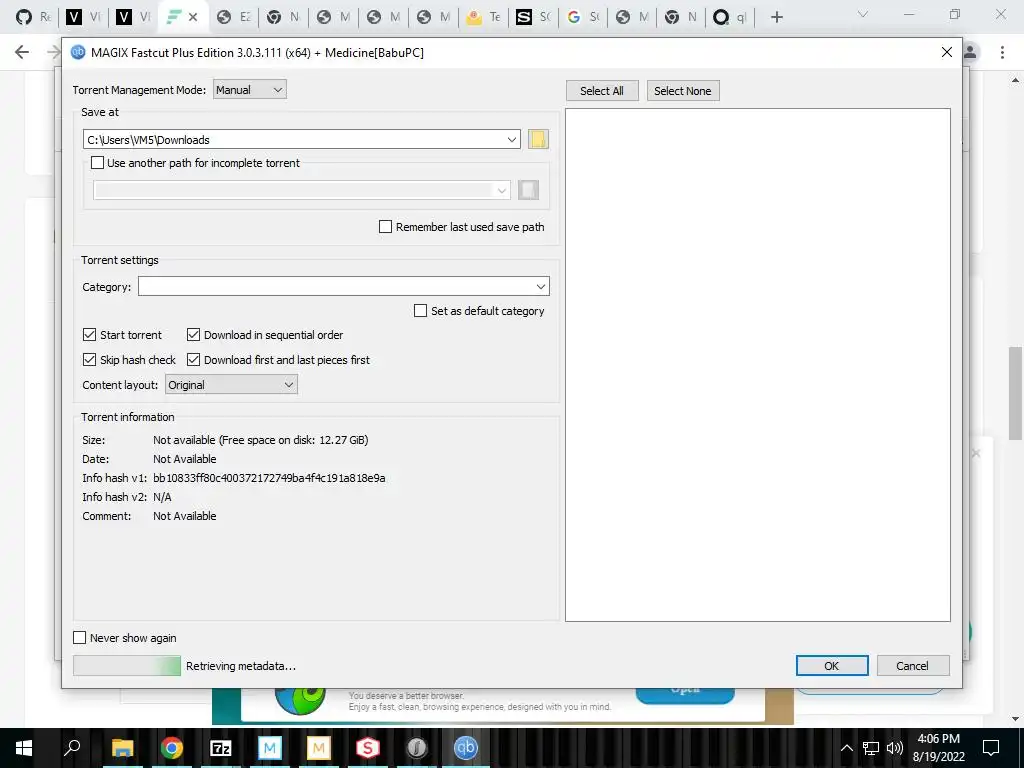Show hidden system tray icons
This screenshot has height=768, width=1024.
pyautogui.click(x=846, y=748)
